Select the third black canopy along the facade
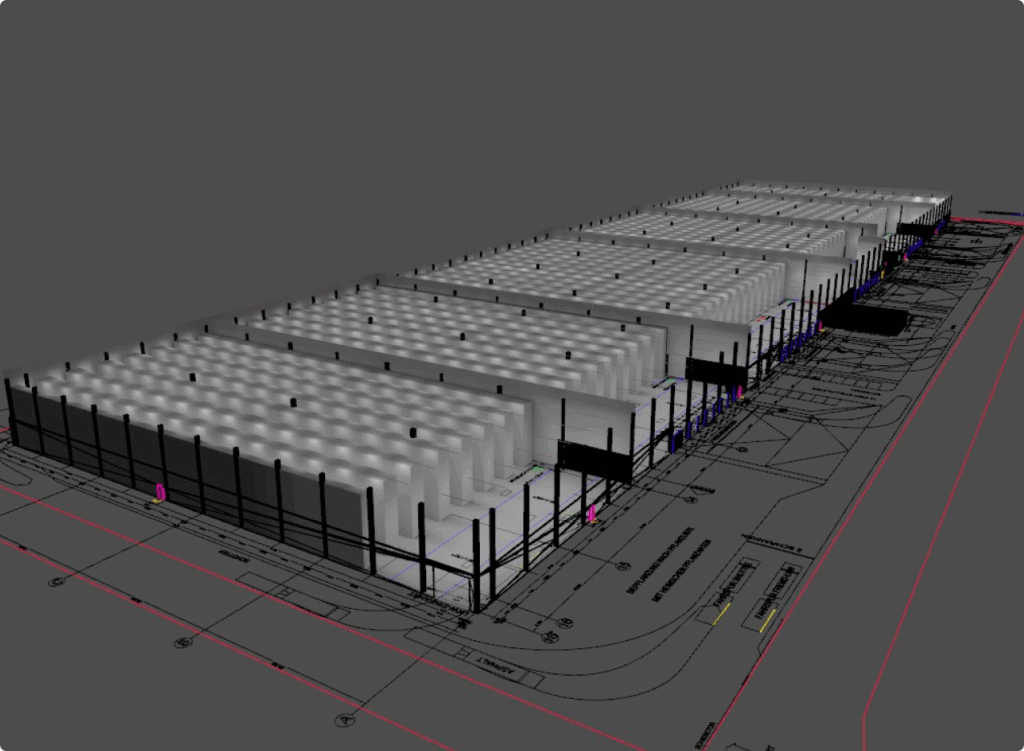The height and width of the screenshot is (751, 1024). [864, 320]
